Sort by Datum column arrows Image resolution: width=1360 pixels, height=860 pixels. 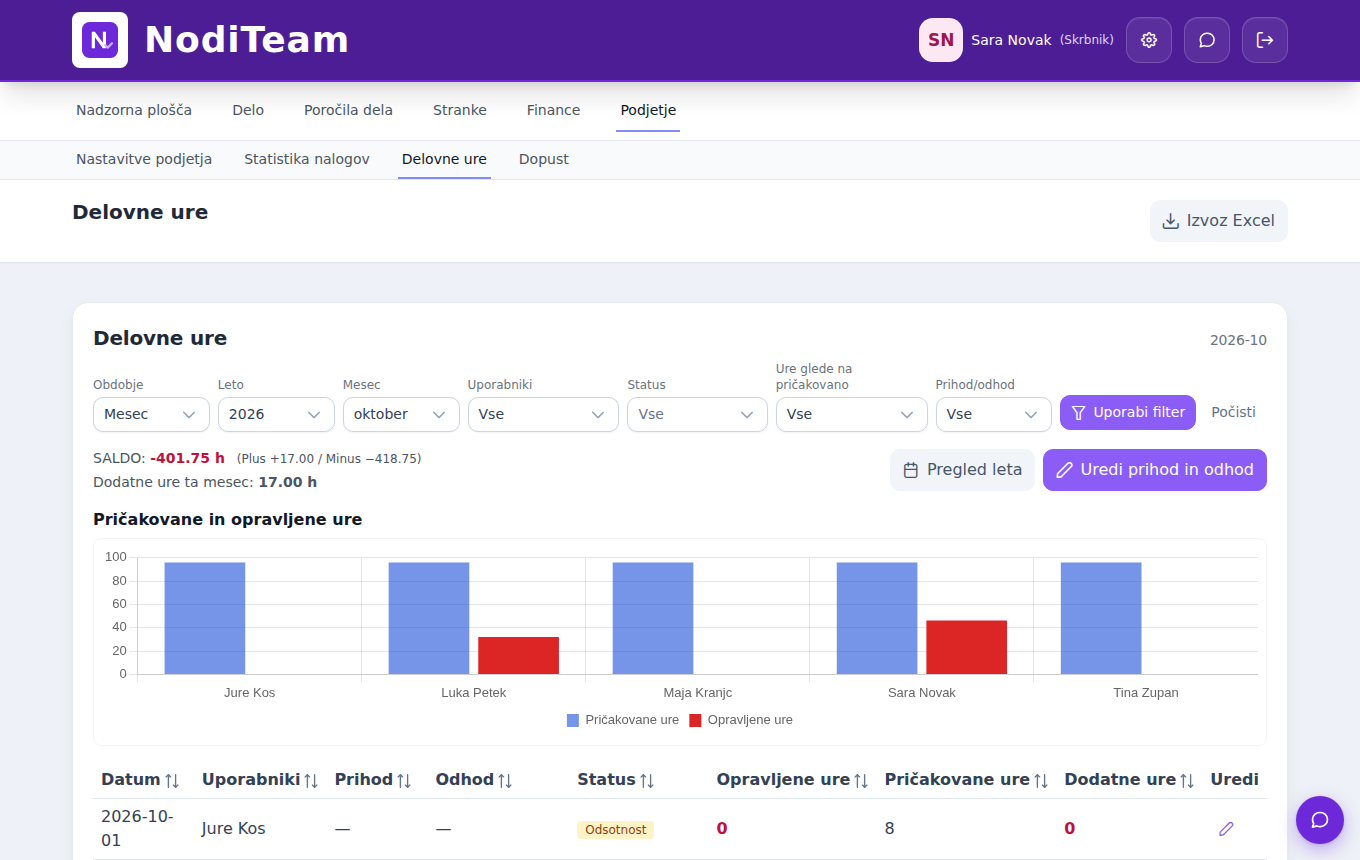[172, 780]
